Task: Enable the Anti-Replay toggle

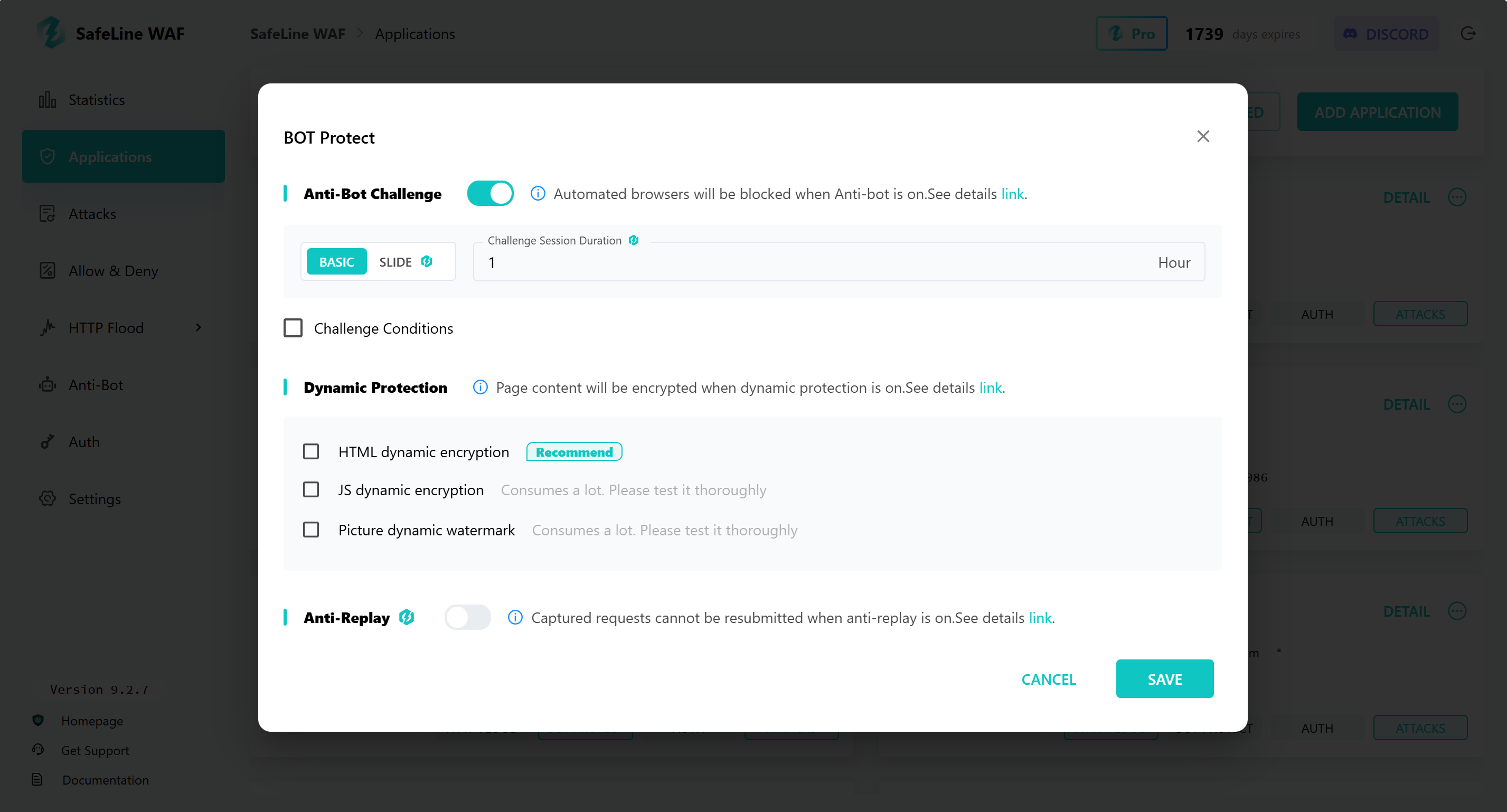Action: tap(467, 617)
